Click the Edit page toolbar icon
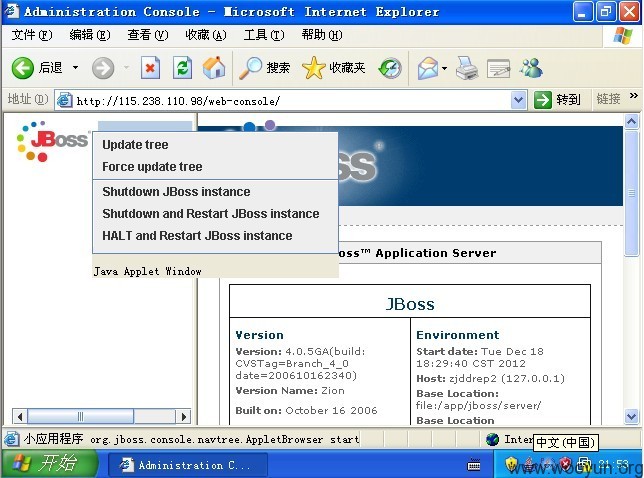644x478 pixels. point(499,68)
